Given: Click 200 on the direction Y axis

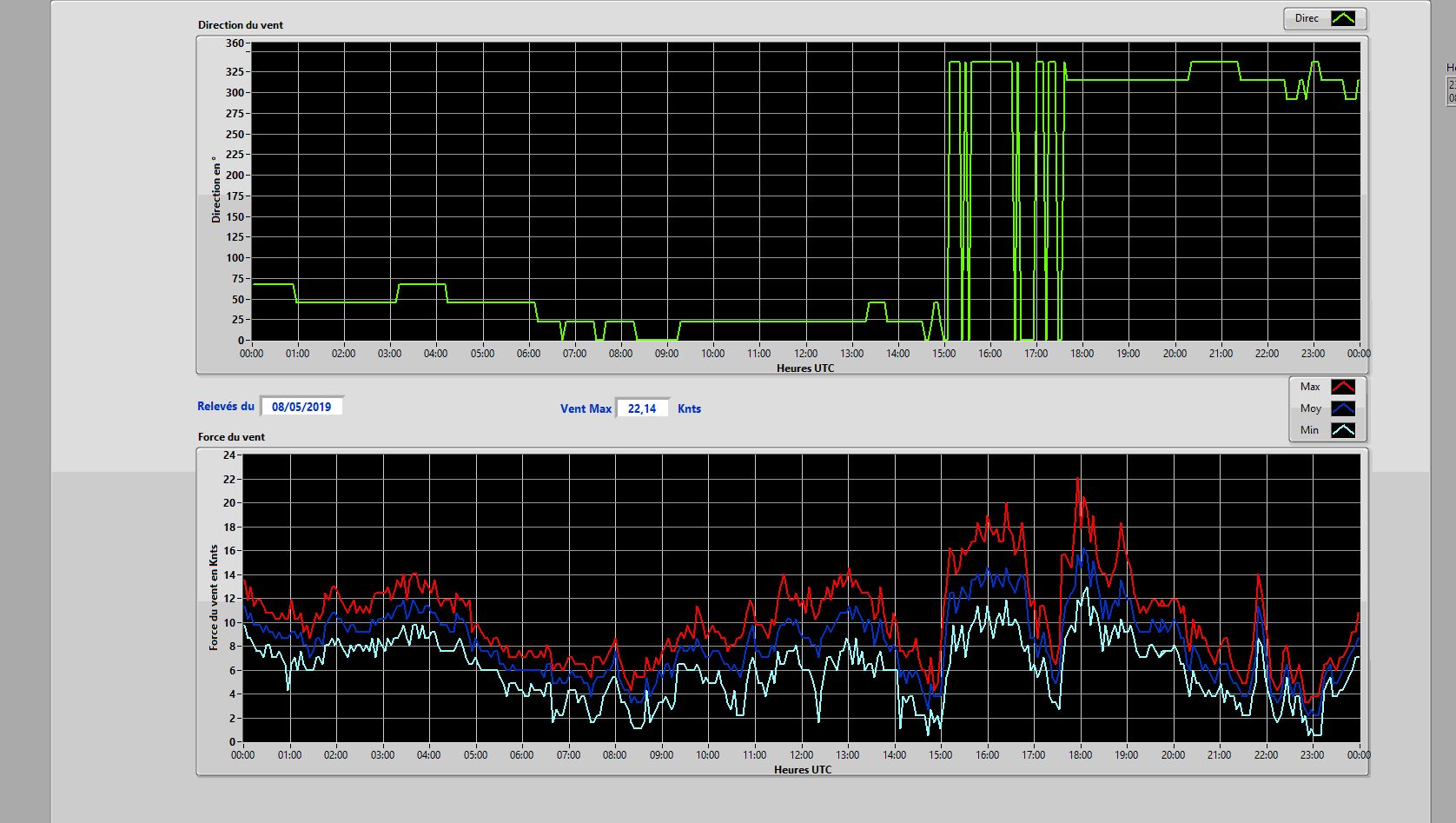Looking at the screenshot, I should point(235,176).
